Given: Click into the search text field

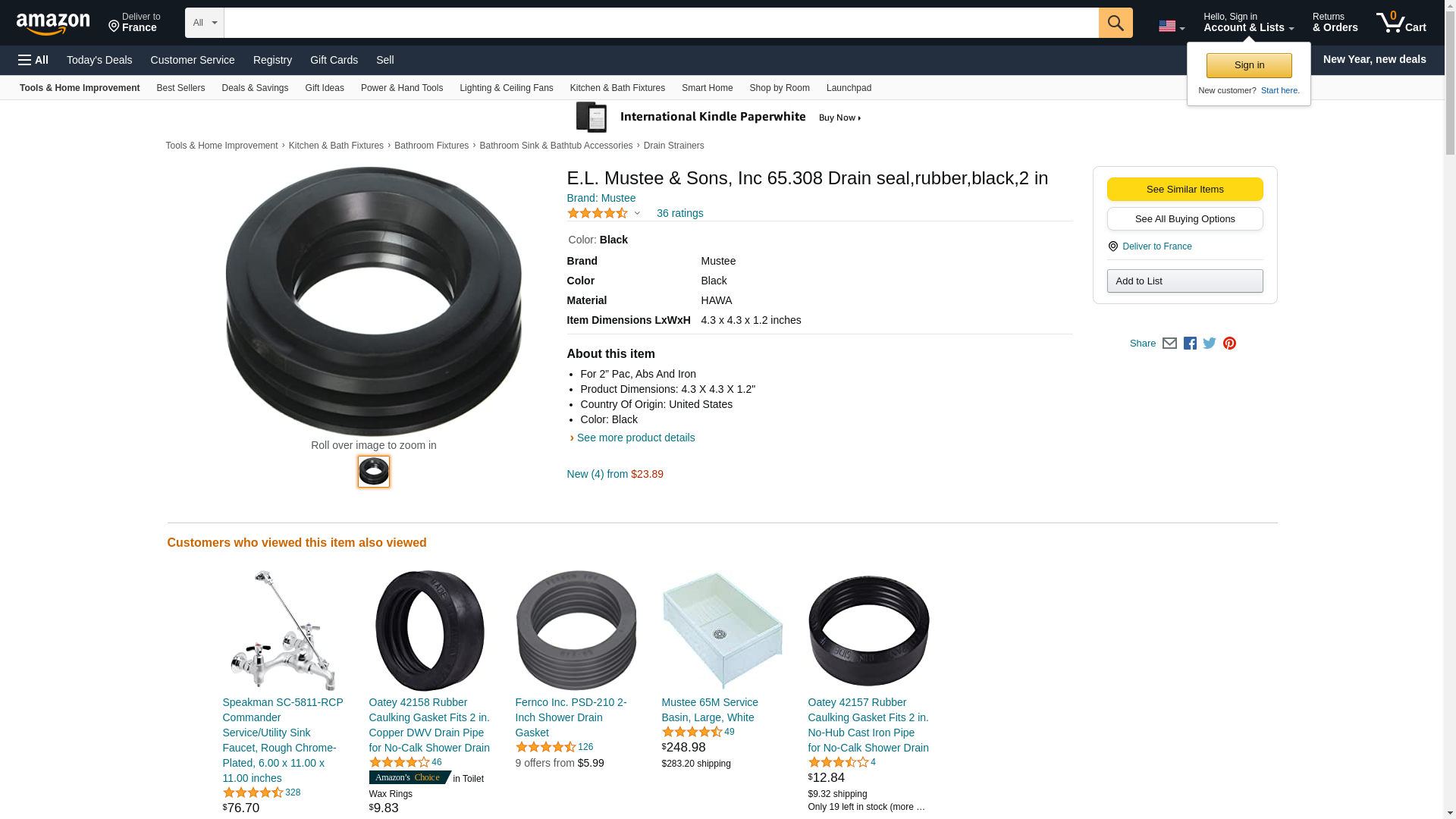Looking at the screenshot, I should 661,23.
